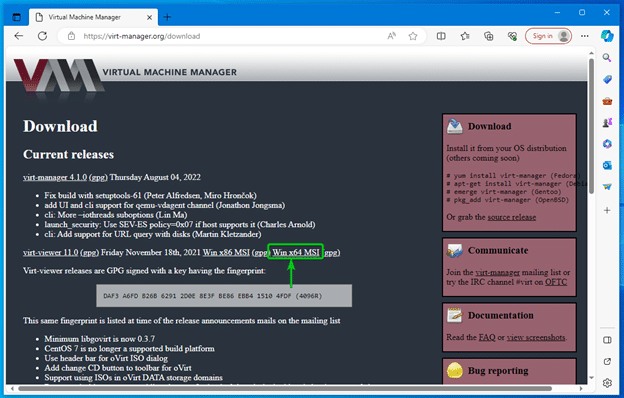Open sidebar settings gear icon
This screenshot has width=624, height=398.
click(x=607, y=383)
